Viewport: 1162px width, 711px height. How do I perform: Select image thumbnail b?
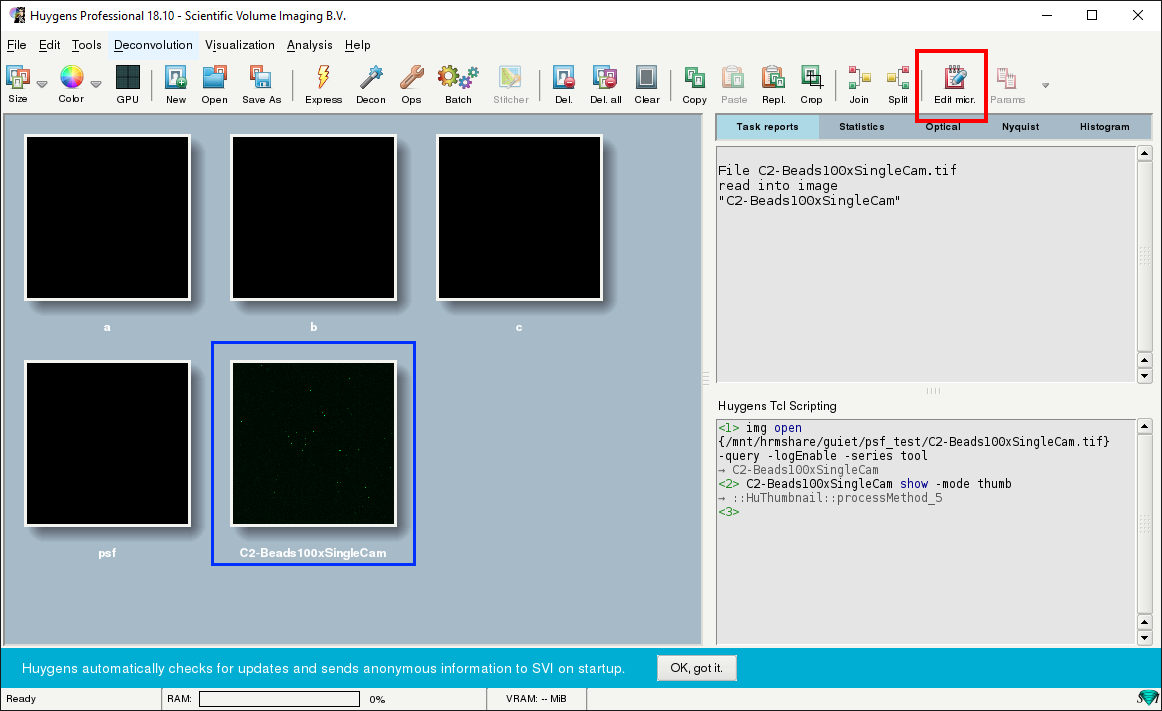pyautogui.click(x=313, y=217)
